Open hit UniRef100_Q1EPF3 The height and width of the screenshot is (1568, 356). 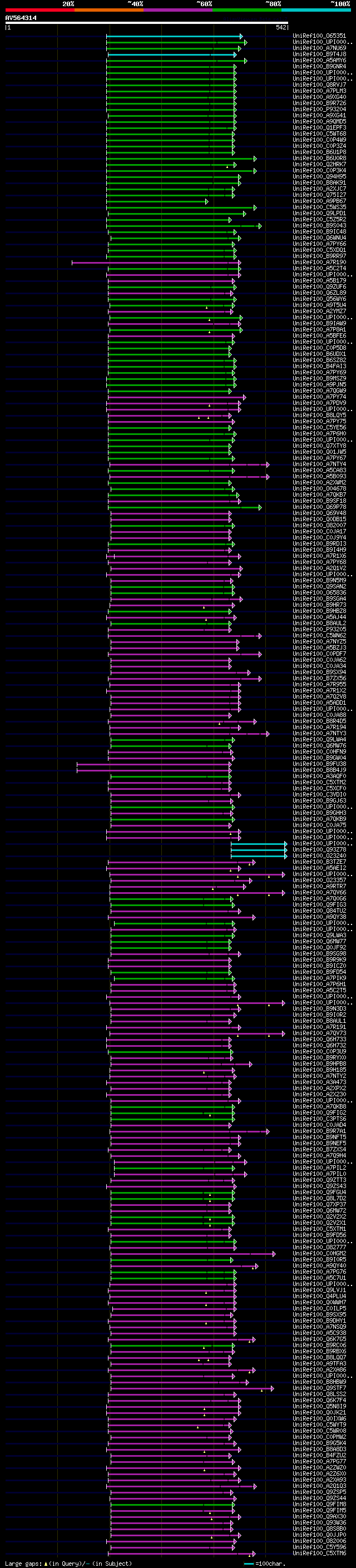click(319, 127)
